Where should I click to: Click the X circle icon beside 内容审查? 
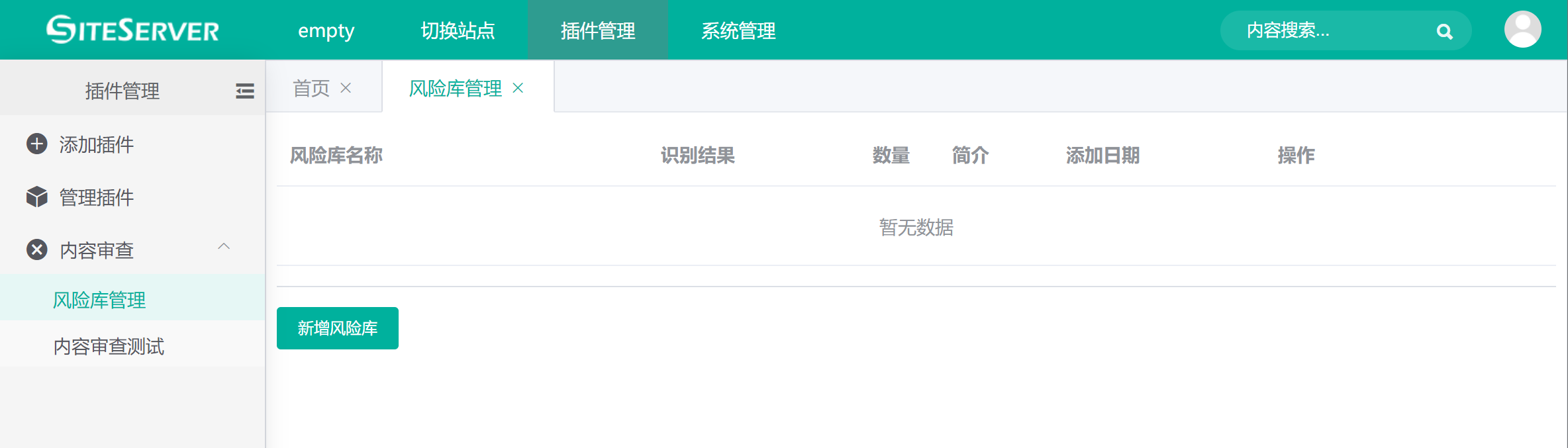37,250
